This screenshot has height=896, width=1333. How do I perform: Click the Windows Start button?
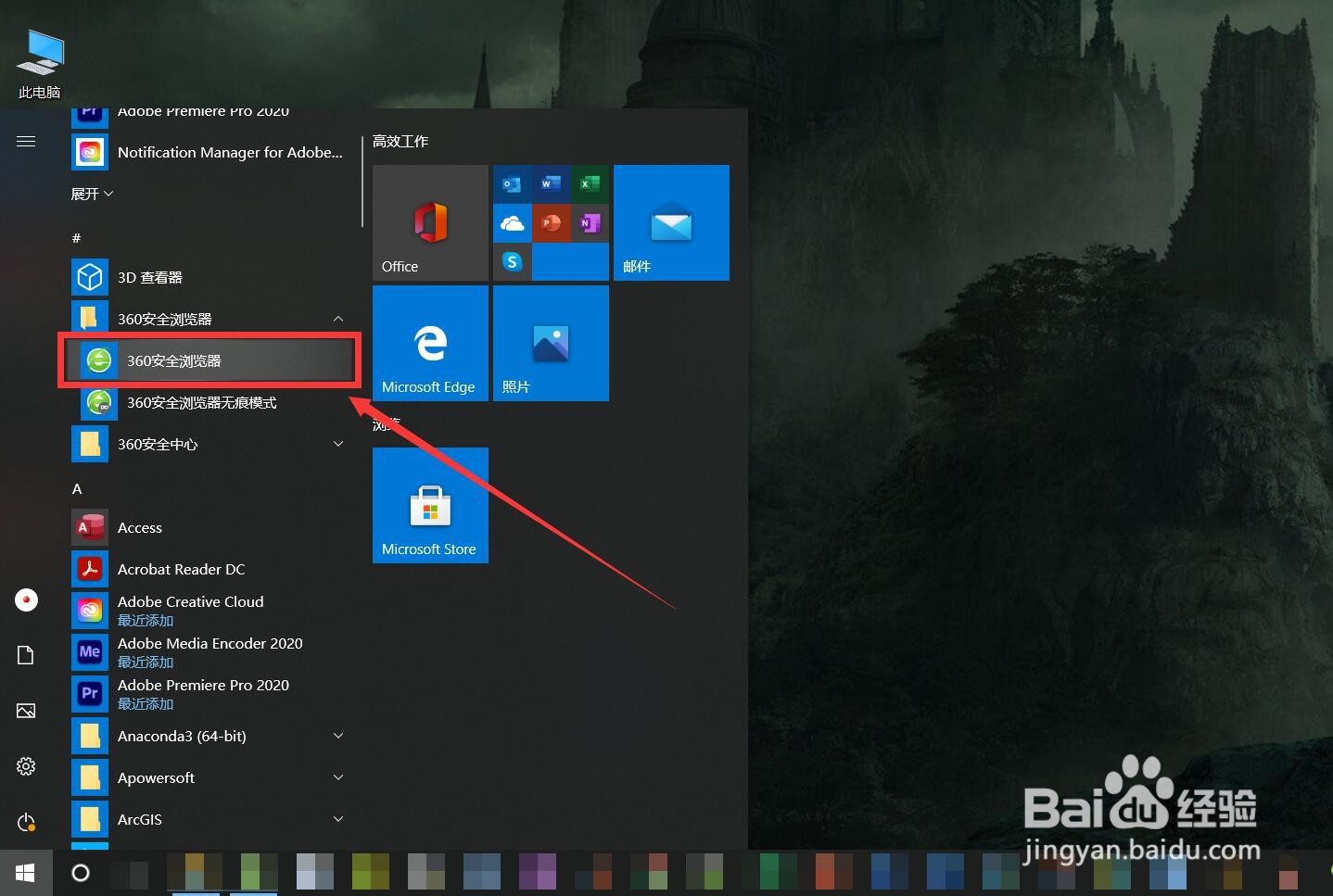click(x=26, y=873)
